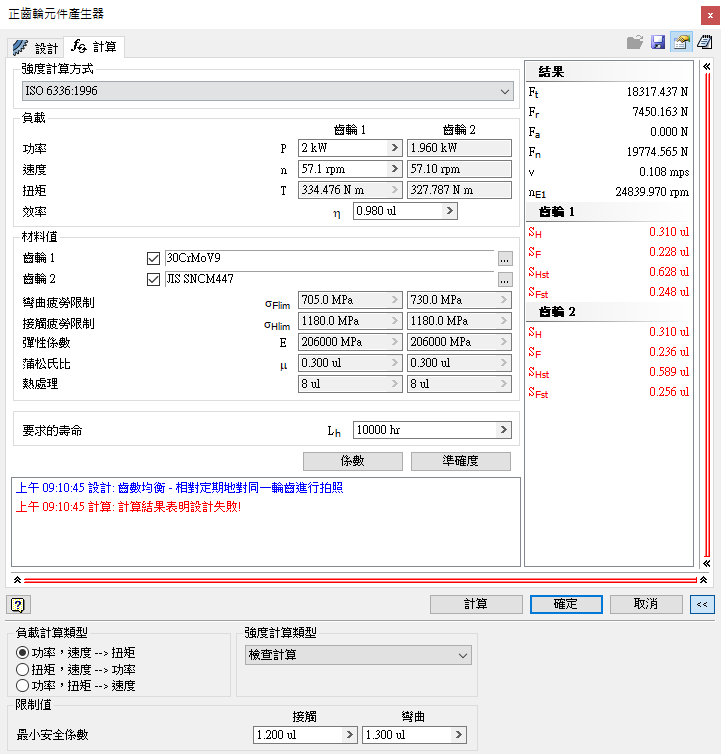The height and width of the screenshot is (754, 721).
Task: Click the 確定 button
Action: (x=565, y=604)
